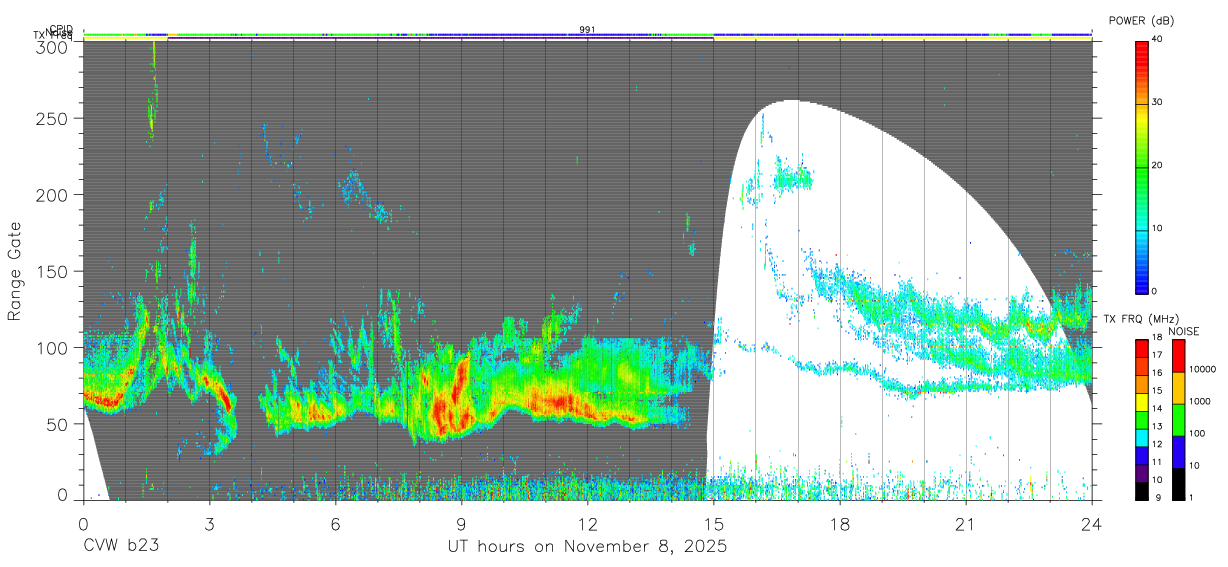Click the 200 tick on Range Gate axis
The image size is (1228, 567).
[53, 194]
